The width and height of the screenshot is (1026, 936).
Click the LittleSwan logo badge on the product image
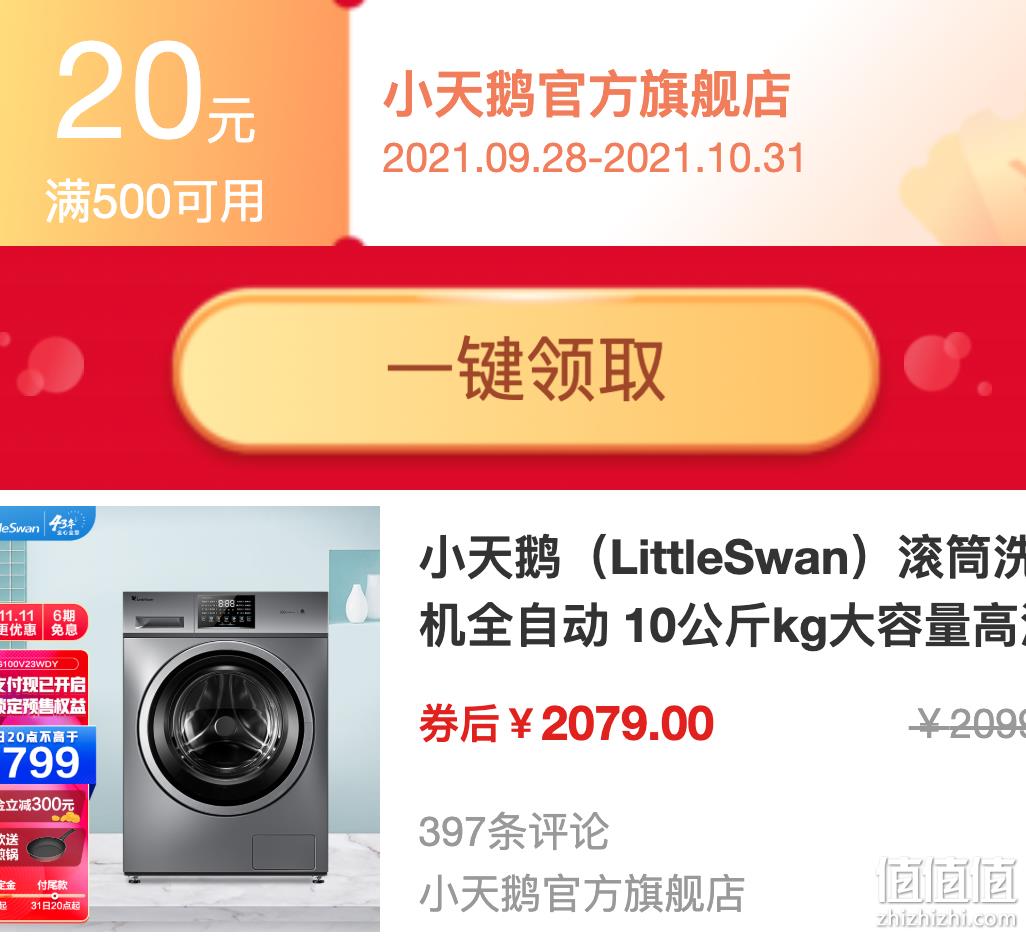(20, 527)
